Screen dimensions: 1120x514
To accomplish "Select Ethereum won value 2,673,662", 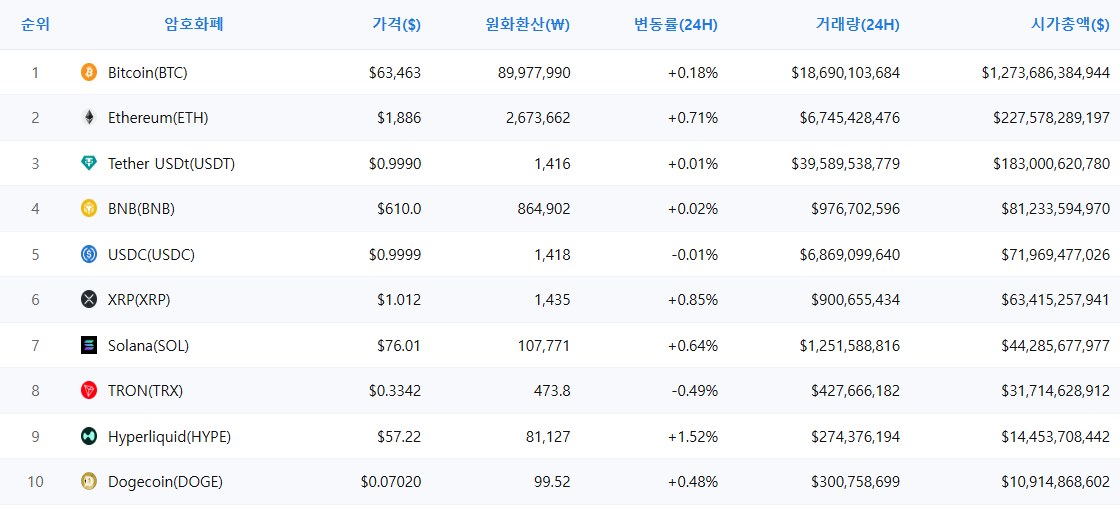I will point(538,118).
